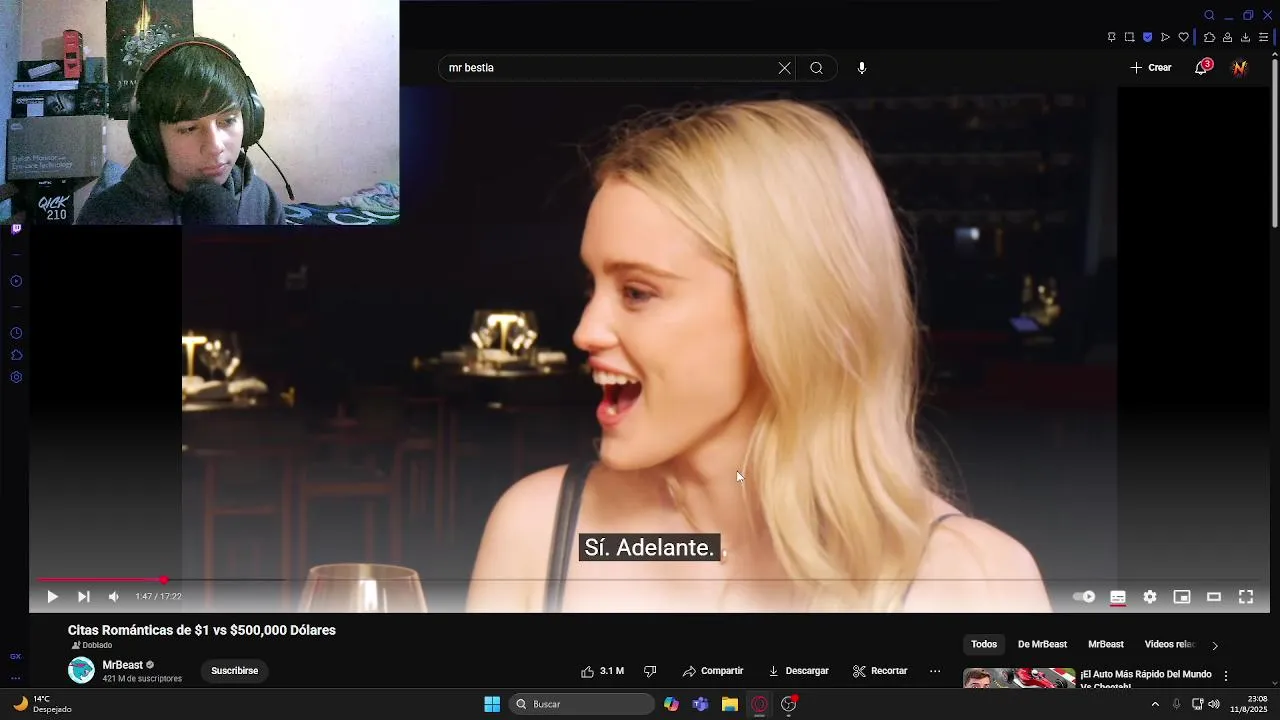Bookmark page with heart icon
Screen dimensions: 1280x720
click(1183, 37)
